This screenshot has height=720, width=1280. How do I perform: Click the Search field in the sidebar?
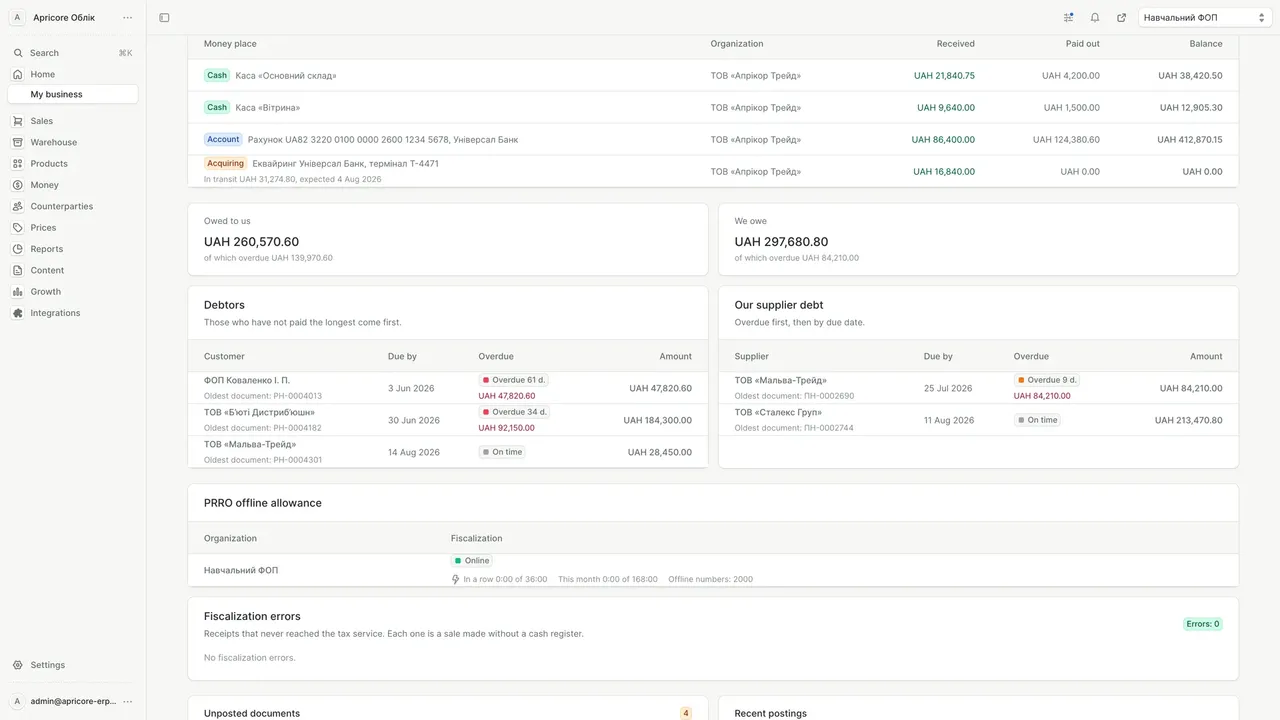click(x=73, y=53)
